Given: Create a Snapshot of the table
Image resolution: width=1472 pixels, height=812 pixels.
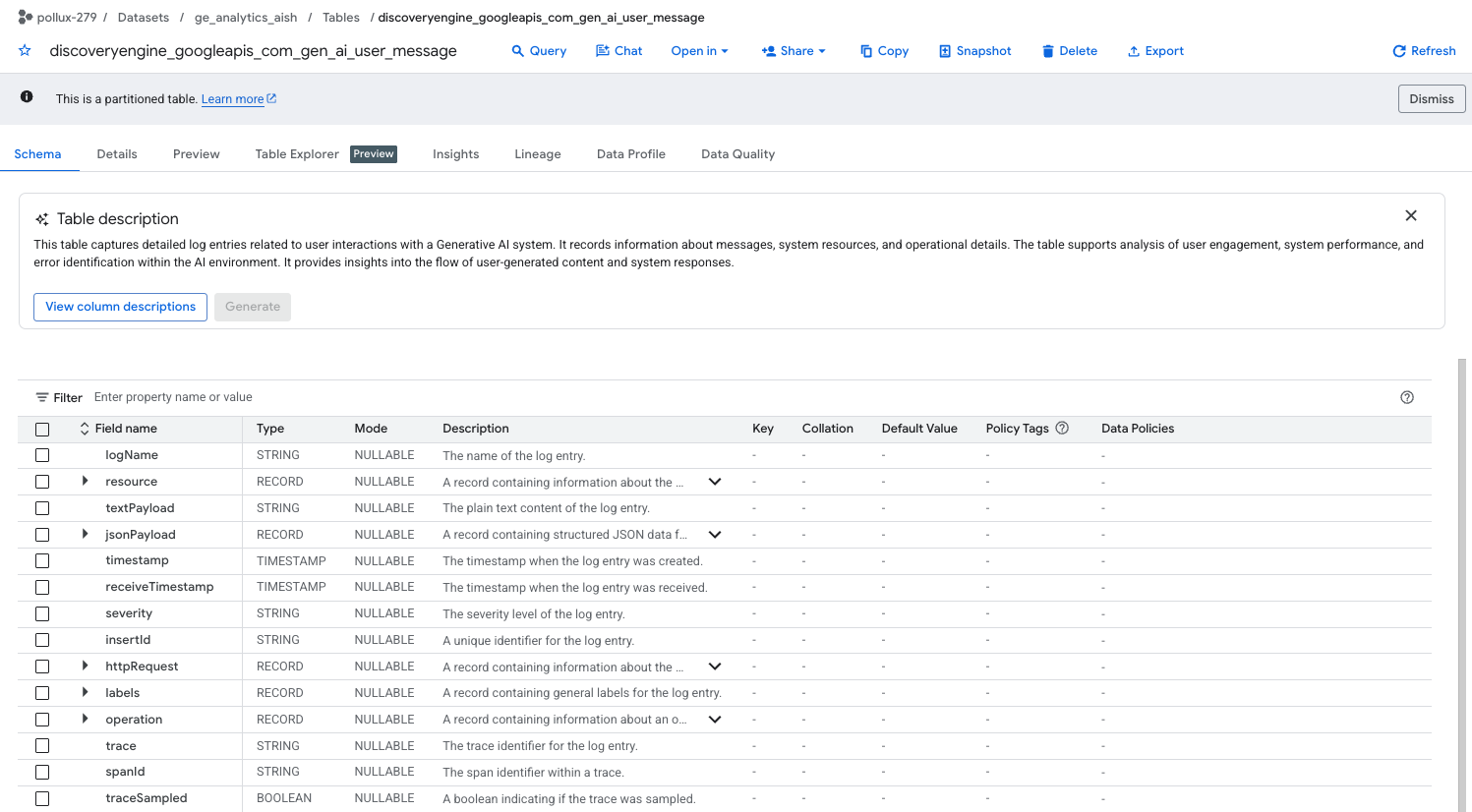Looking at the screenshot, I should 974,51.
